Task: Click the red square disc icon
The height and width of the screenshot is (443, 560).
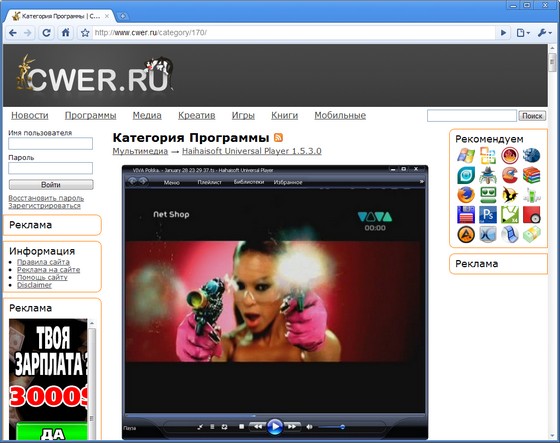Action: coord(531,215)
